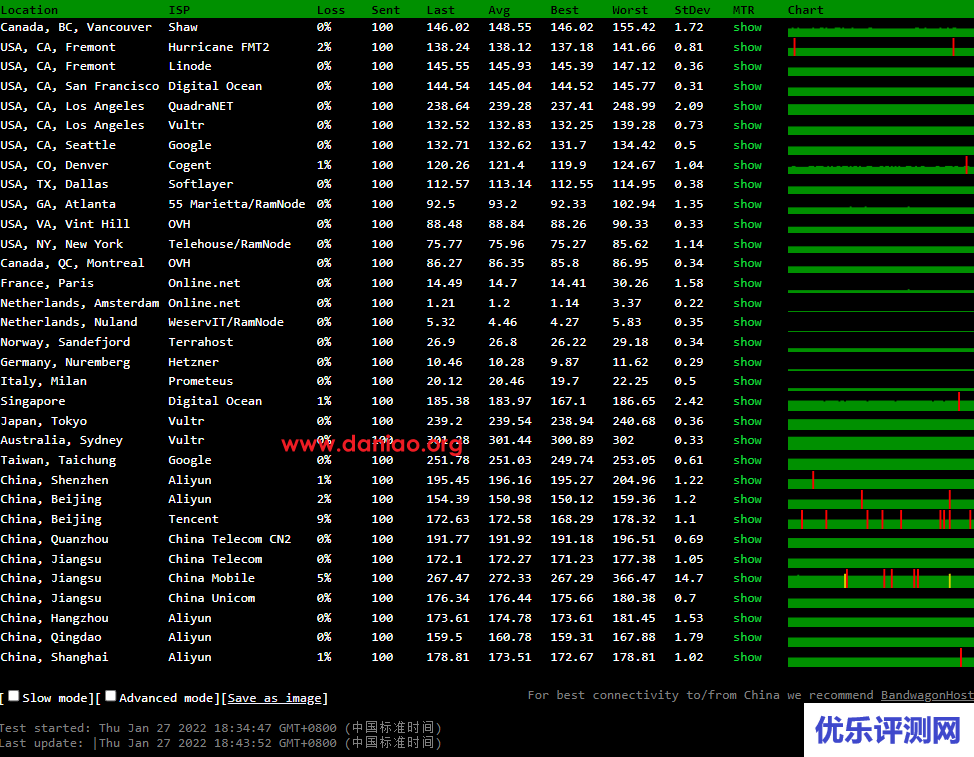Viewport: 974px width, 757px height.
Task: Show MTR for Paris Online.net row
Action: (747, 283)
